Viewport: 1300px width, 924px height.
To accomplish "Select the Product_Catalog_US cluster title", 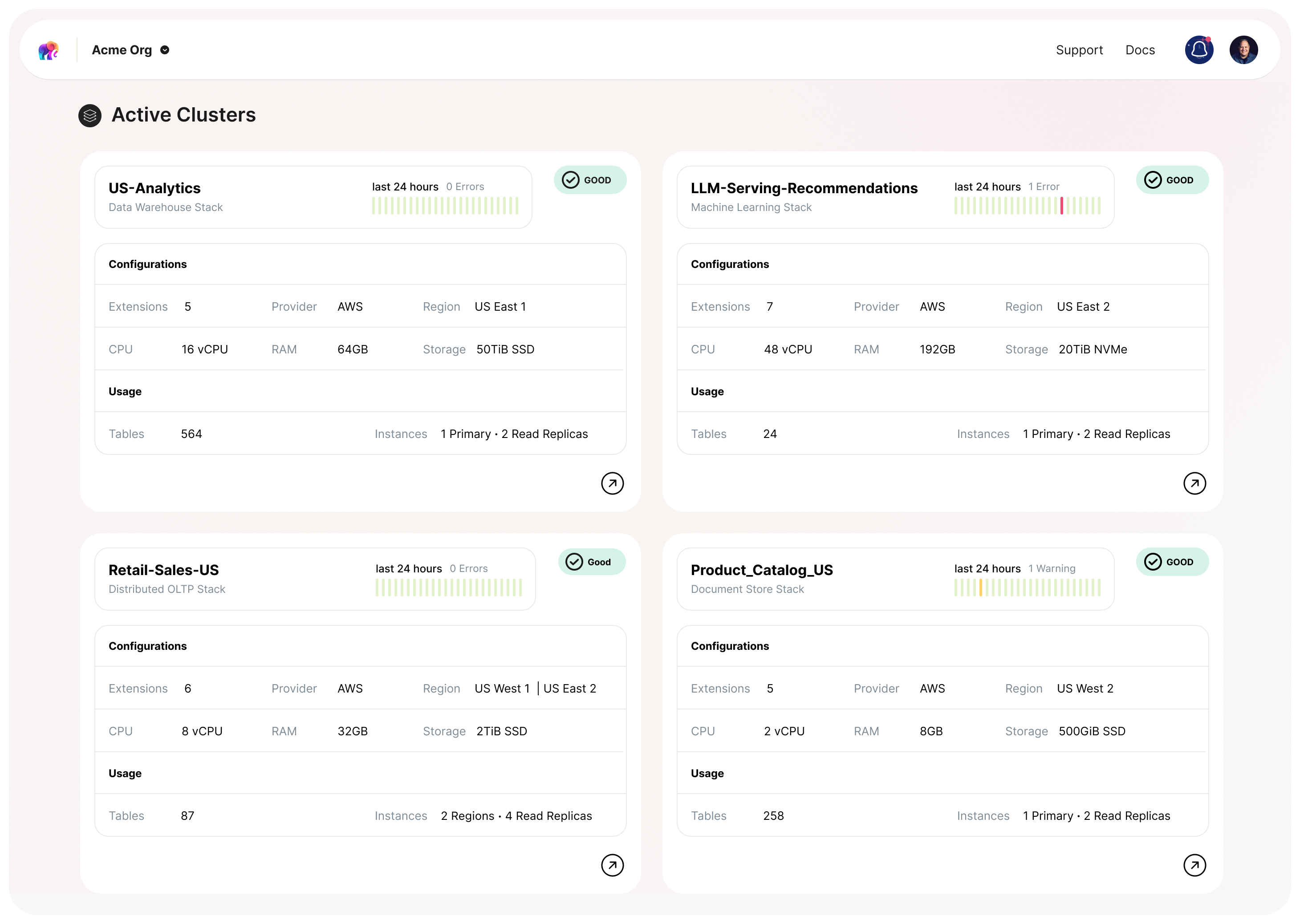I will [x=762, y=570].
